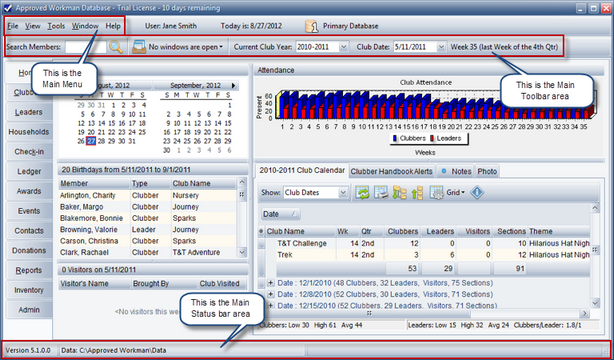Open the No windows are open dropdown

[186, 47]
